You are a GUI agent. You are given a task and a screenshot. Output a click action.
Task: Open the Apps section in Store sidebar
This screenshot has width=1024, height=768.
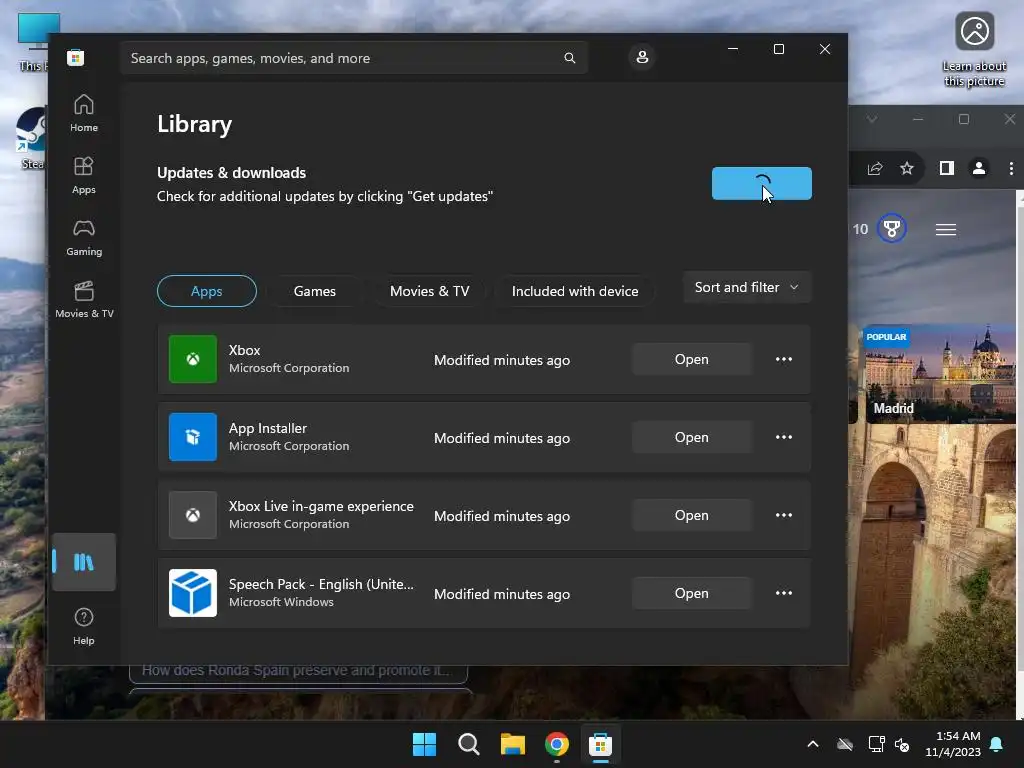click(84, 176)
